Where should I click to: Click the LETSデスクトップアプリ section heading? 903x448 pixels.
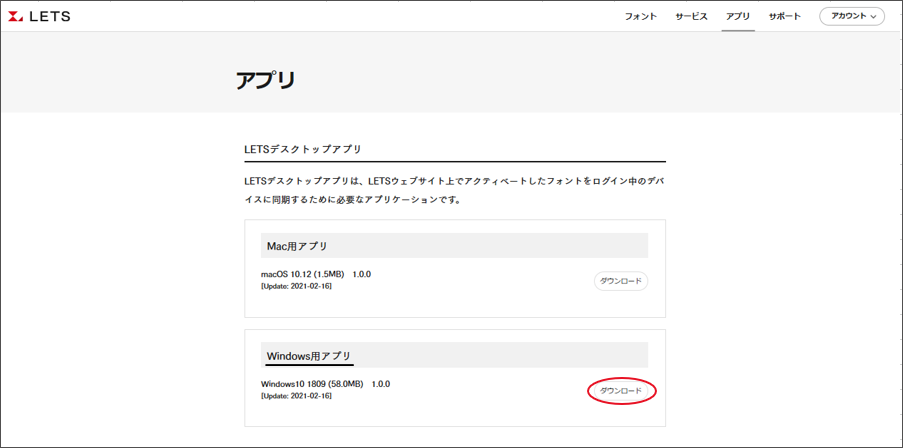pos(302,149)
